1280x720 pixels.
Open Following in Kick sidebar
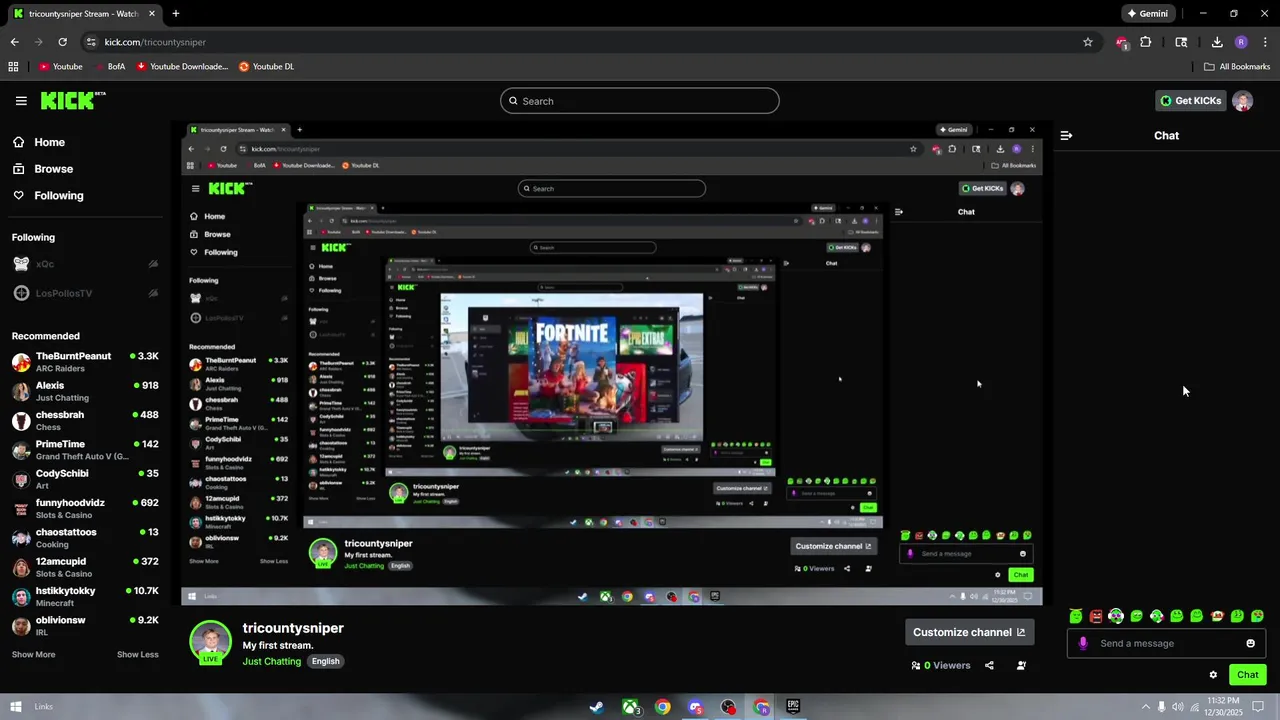[x=48, y=196]
